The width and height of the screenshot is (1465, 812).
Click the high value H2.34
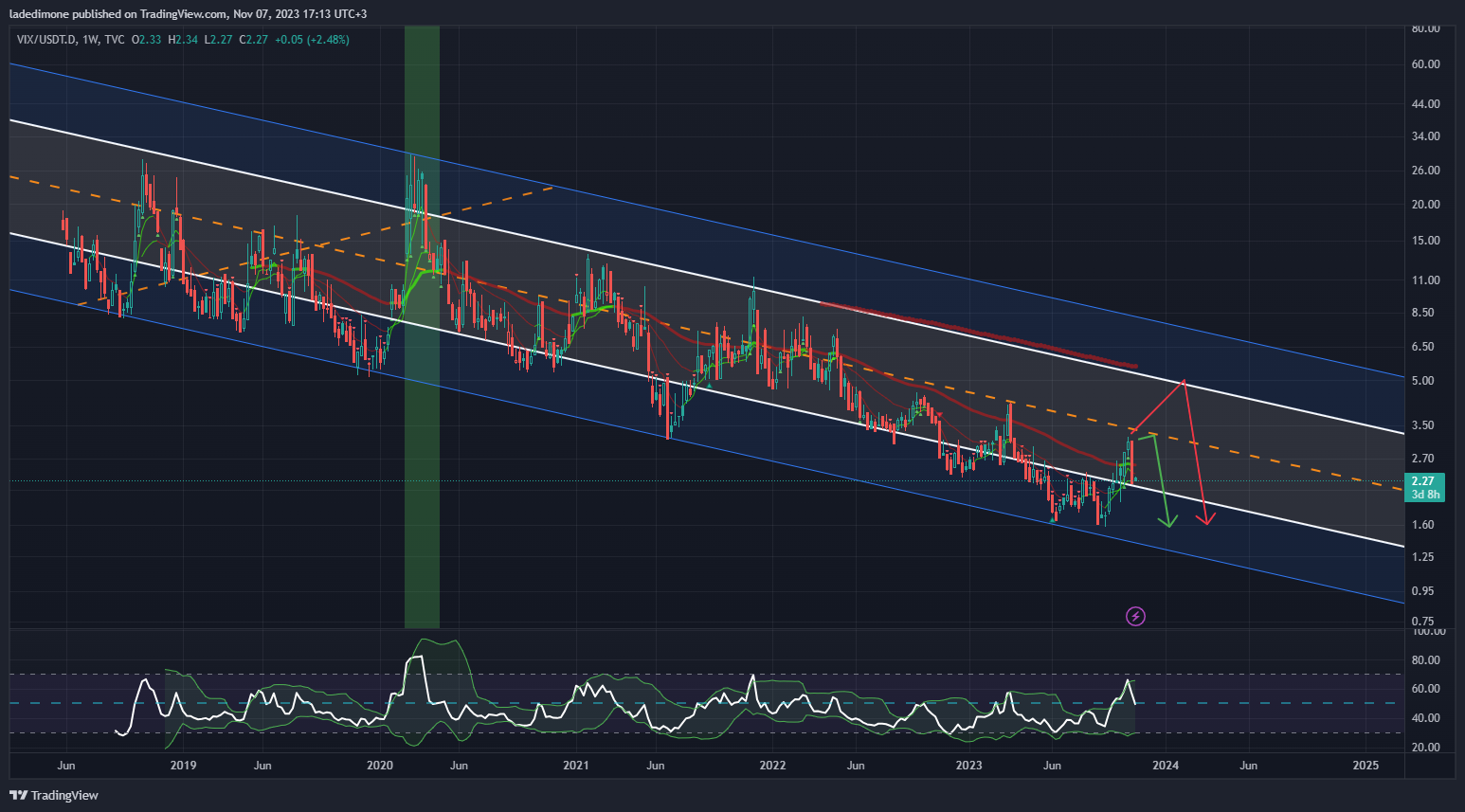[183, 40]
